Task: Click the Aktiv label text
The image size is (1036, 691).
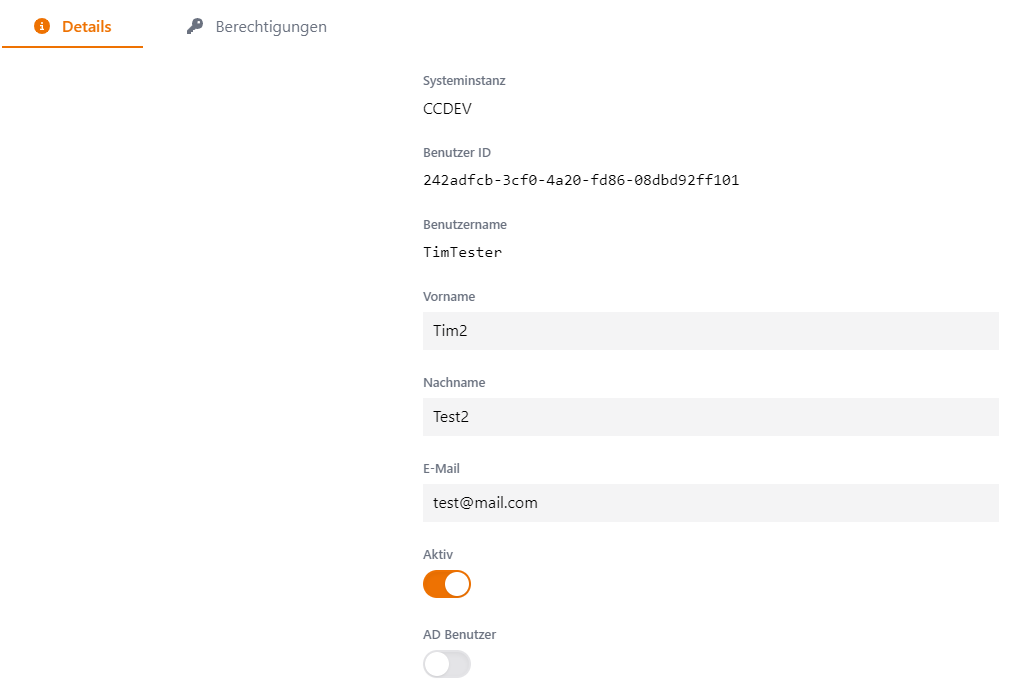Action: (438, 555)
